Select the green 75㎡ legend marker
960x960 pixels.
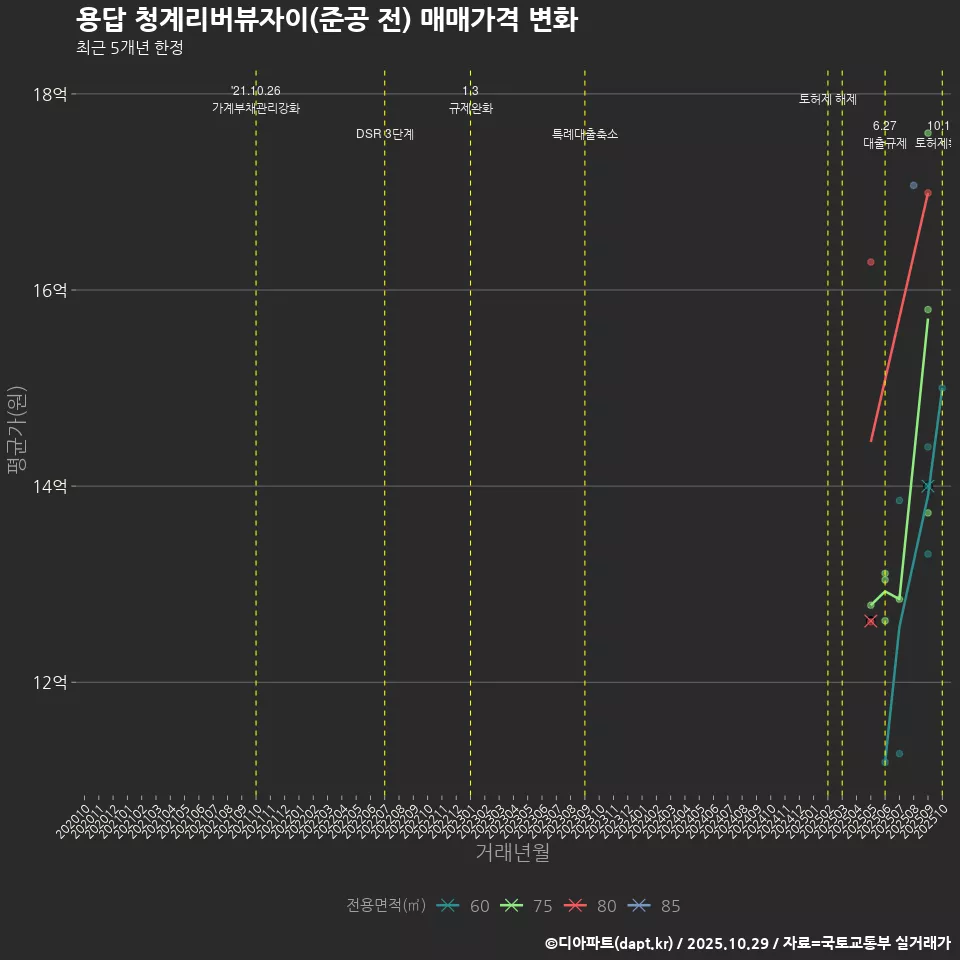[511, 905]
